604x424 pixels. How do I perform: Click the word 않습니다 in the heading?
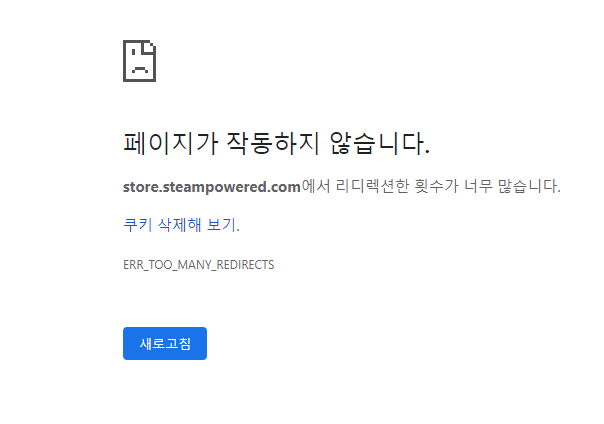point(379,143)
